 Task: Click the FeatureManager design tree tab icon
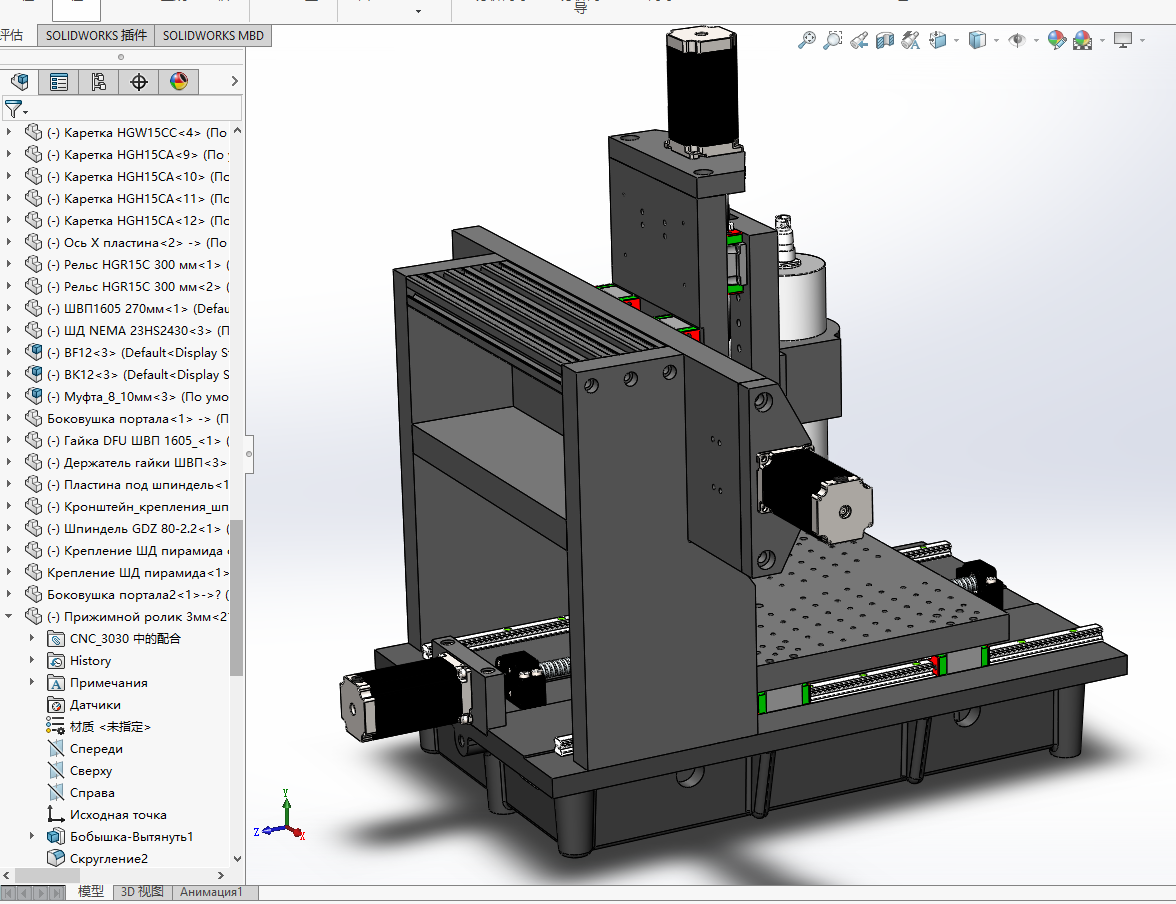(19, 82)
